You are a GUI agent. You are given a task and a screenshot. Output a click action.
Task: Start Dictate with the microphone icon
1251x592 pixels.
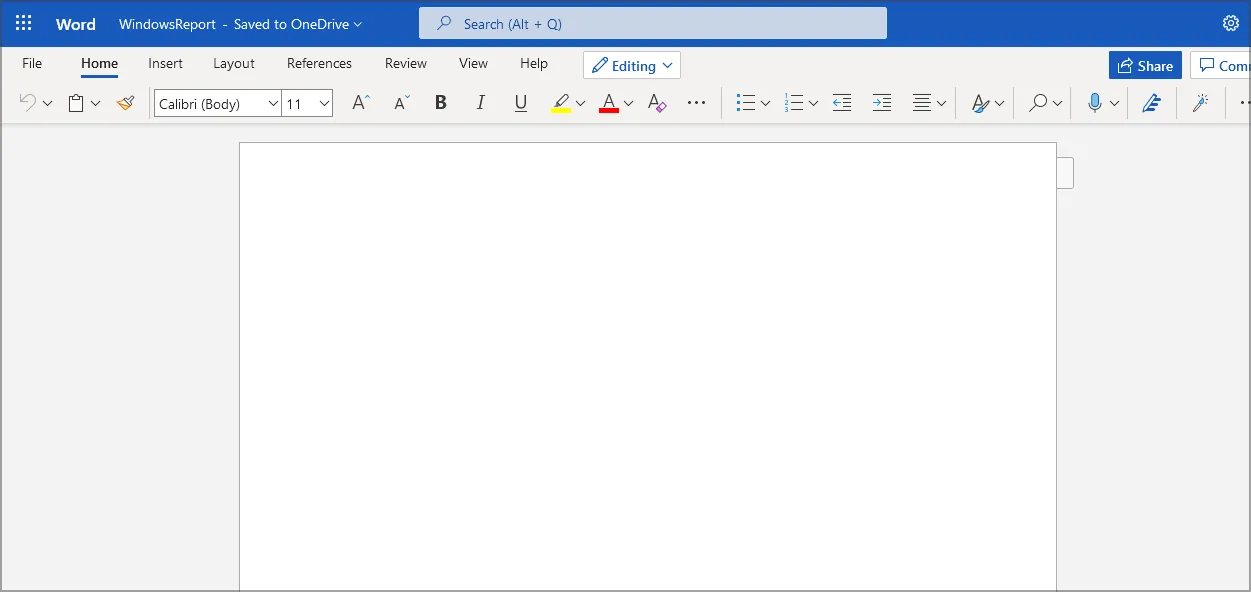[x=1095, y=103]
